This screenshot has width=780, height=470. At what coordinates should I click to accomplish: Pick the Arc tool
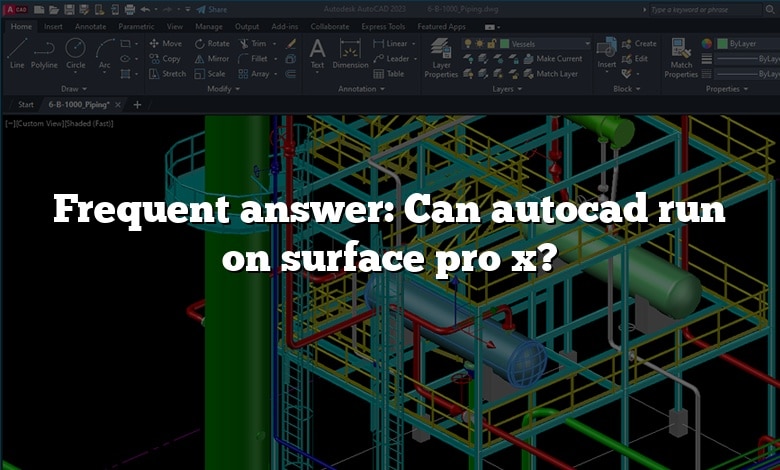pyautogui.click(x=104, y=54)
